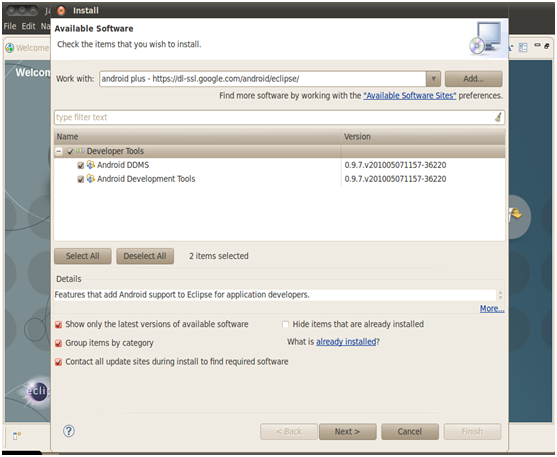The width and height of the screenshot is (557, 457).
Task: Click the Next button
Action: point(347,432)
